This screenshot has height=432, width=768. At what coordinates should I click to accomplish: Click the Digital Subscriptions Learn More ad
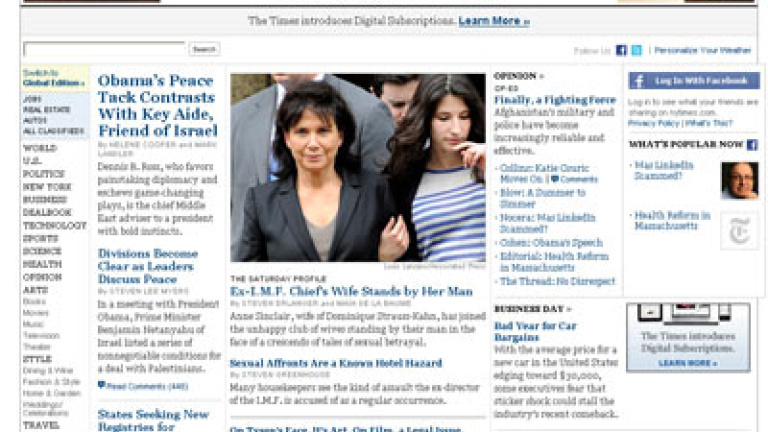pos(688,337)
